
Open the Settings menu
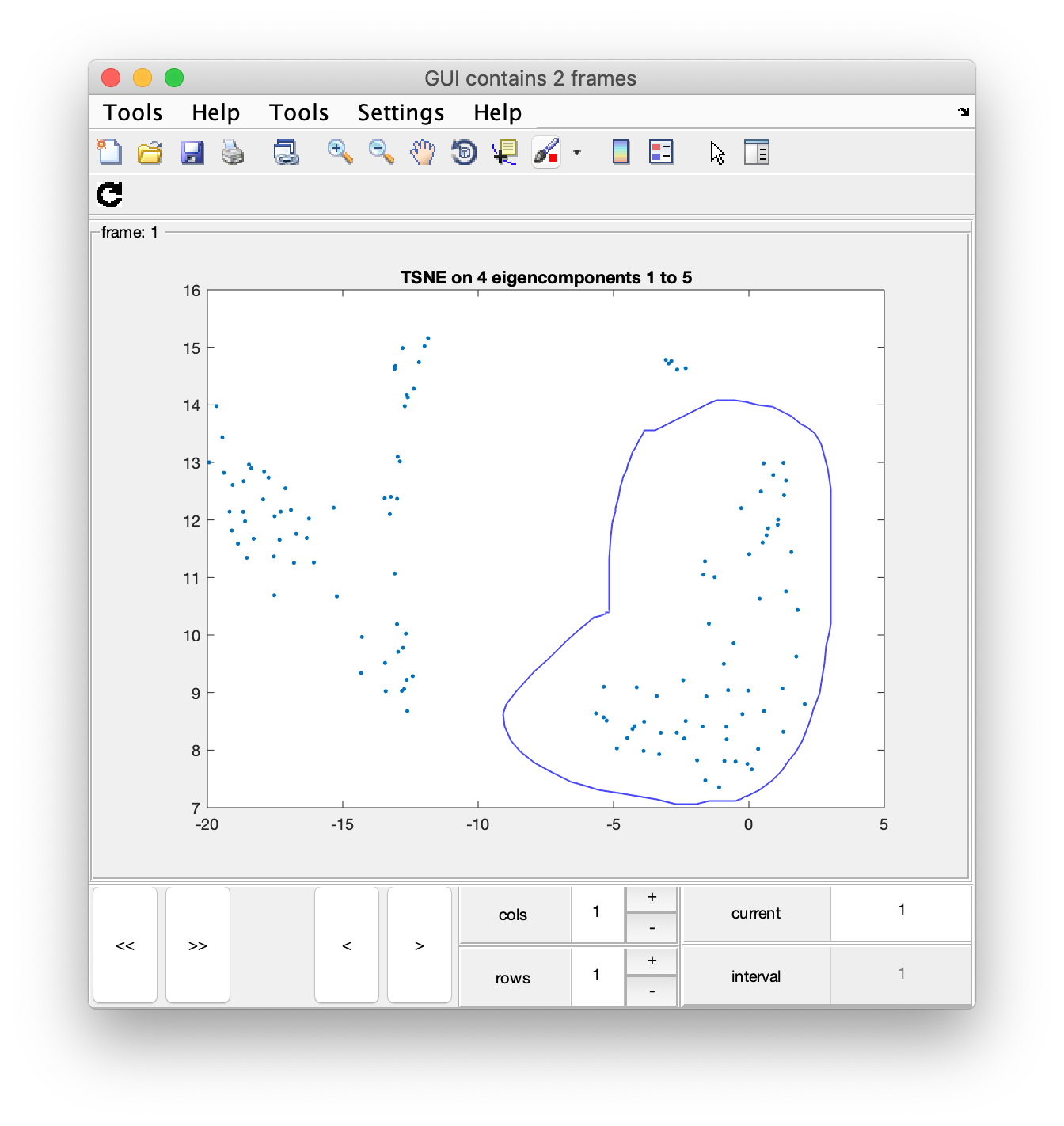[401, 112]
